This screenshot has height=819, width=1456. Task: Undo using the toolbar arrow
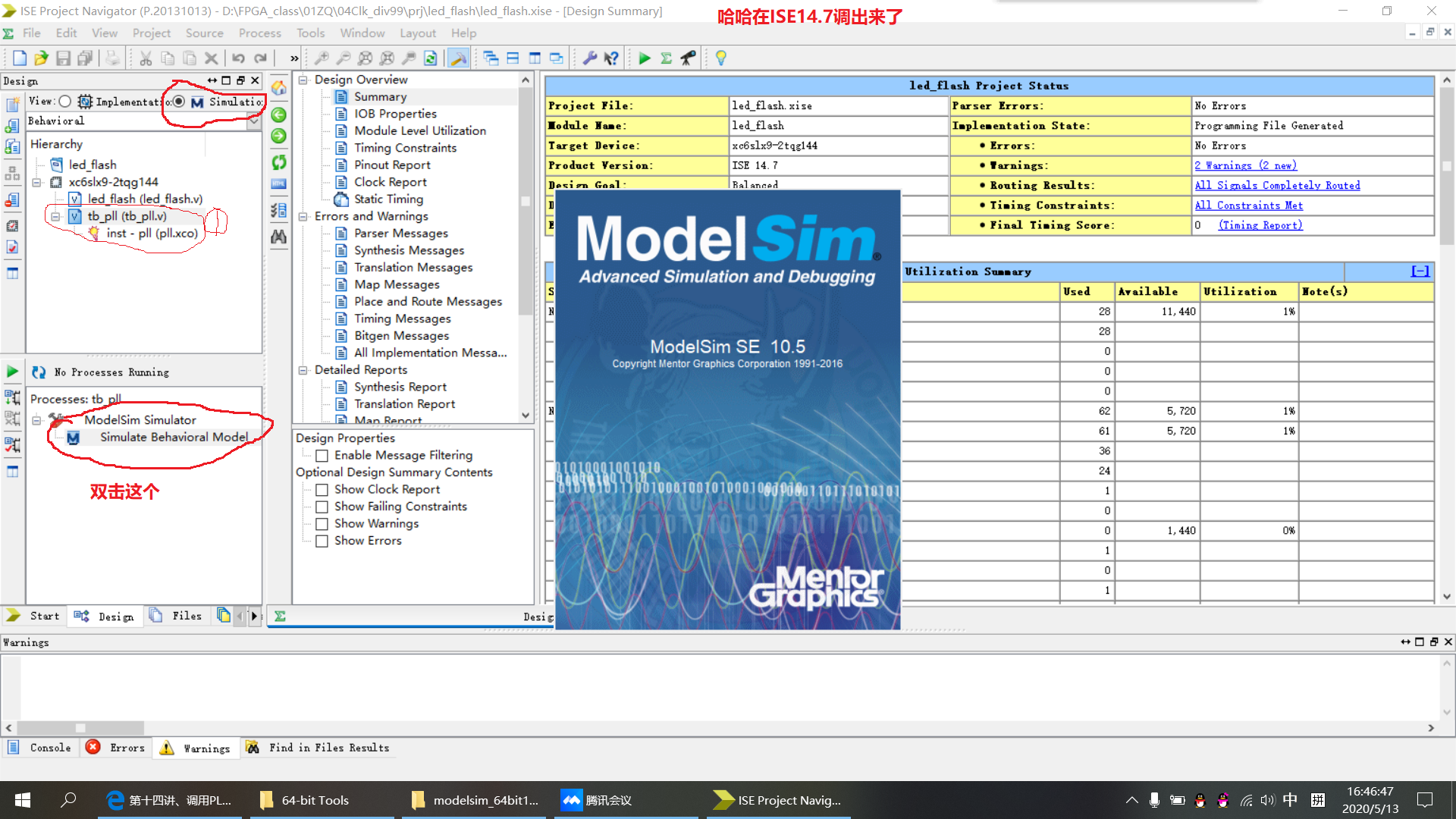coord(239,58)
